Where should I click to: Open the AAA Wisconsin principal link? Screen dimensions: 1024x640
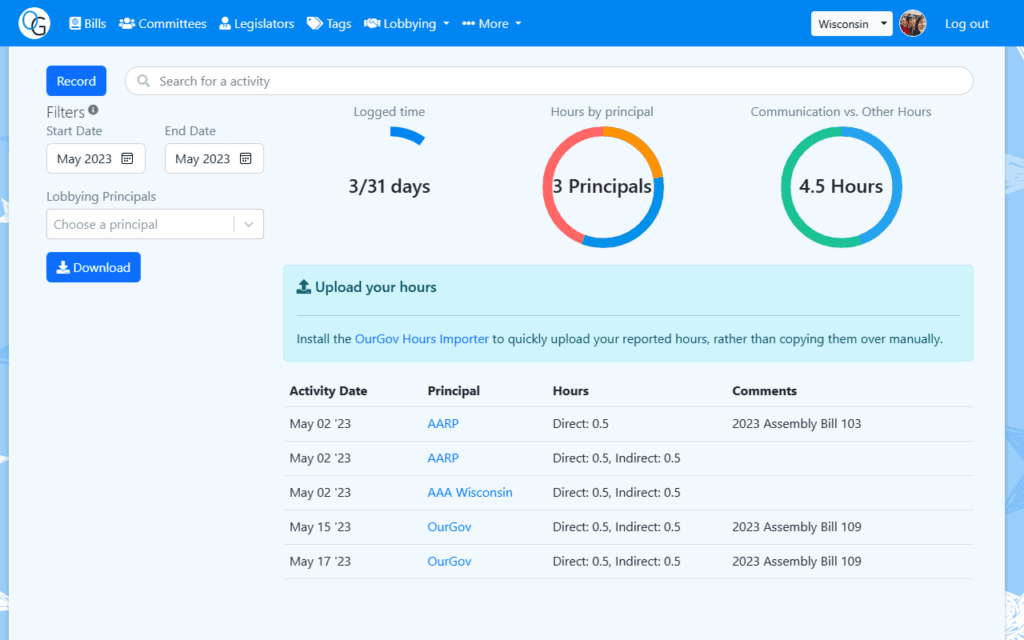pos(470,492)
